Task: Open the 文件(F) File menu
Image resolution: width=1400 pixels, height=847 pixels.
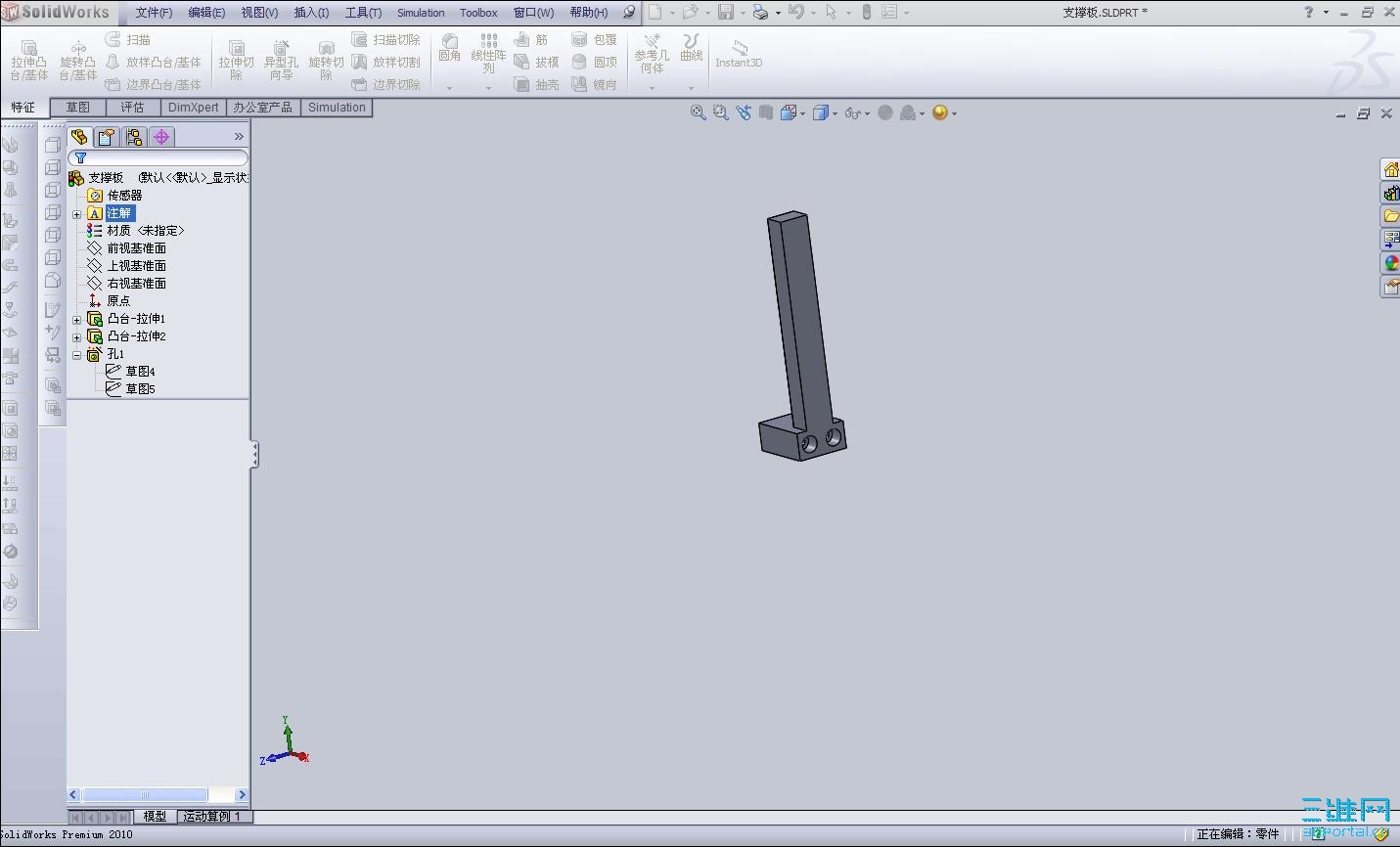Action: (x=154, y=13)
